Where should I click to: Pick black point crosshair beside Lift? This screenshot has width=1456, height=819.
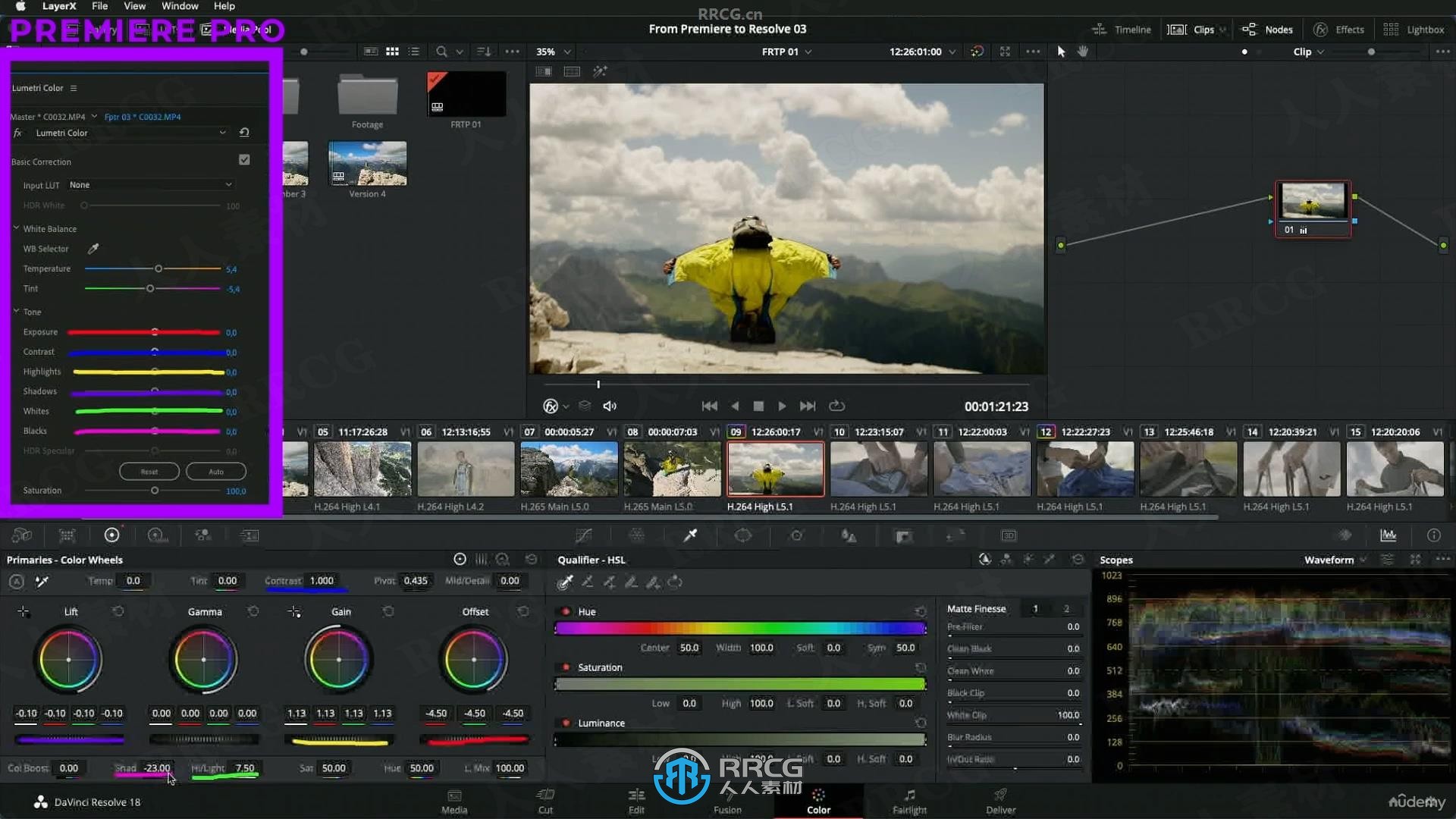pyautogui.click(x=24, y=611)
